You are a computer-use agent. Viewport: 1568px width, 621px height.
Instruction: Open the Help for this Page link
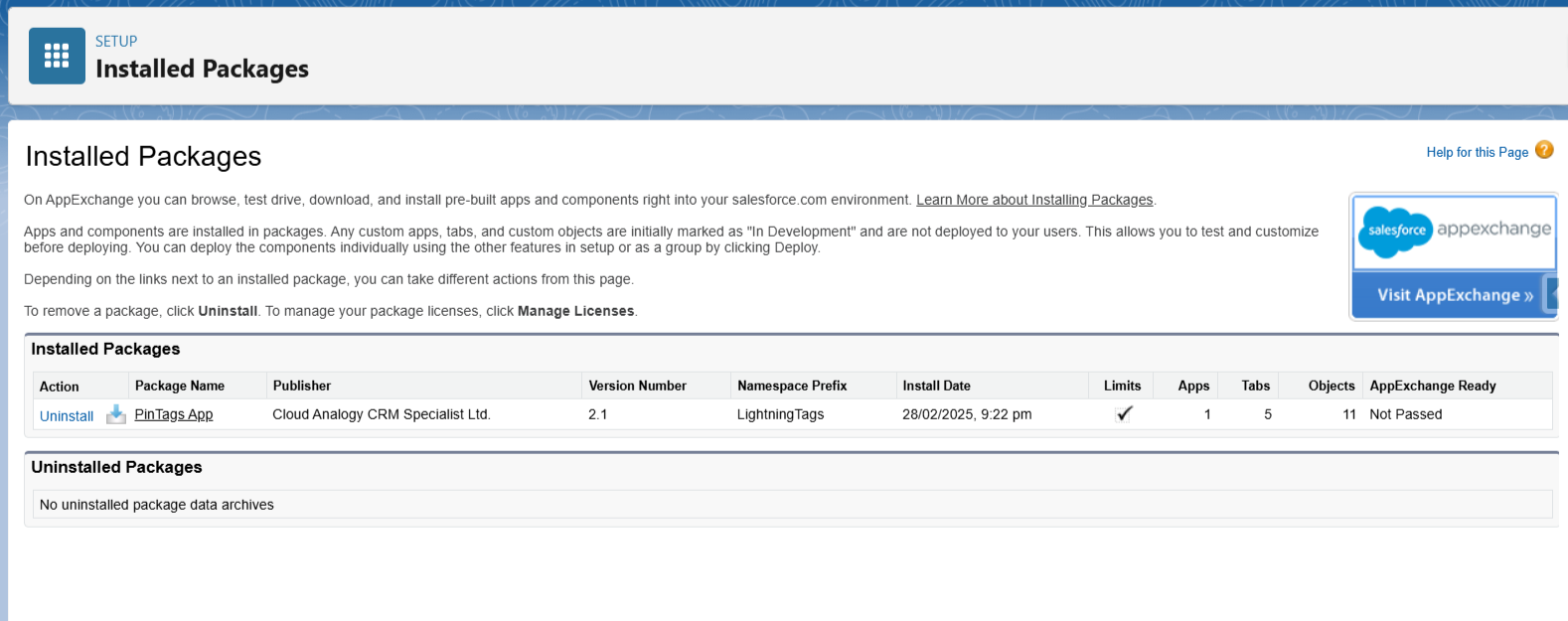coord(1477,152)
